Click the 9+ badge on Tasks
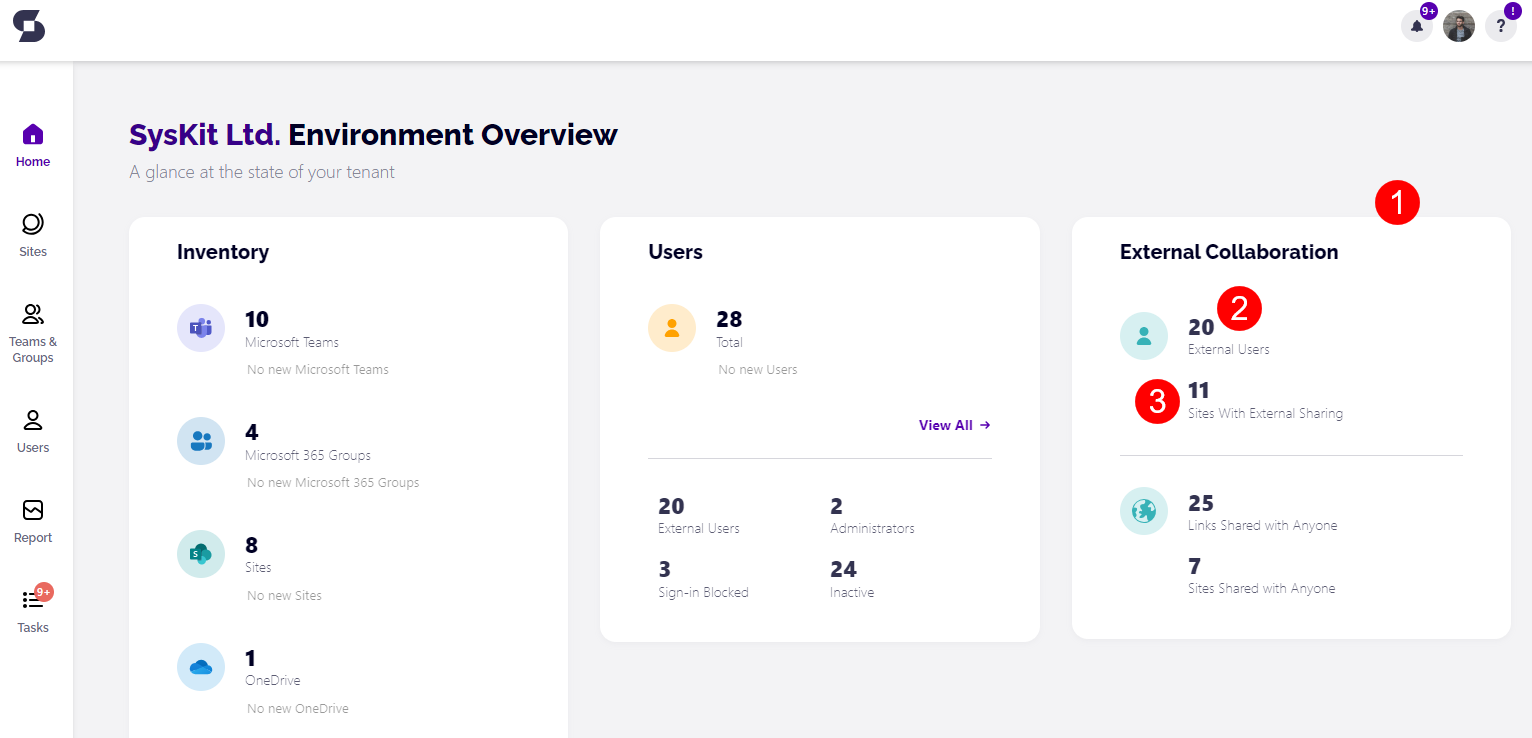1532x738 pixels. tap(44, 590)
